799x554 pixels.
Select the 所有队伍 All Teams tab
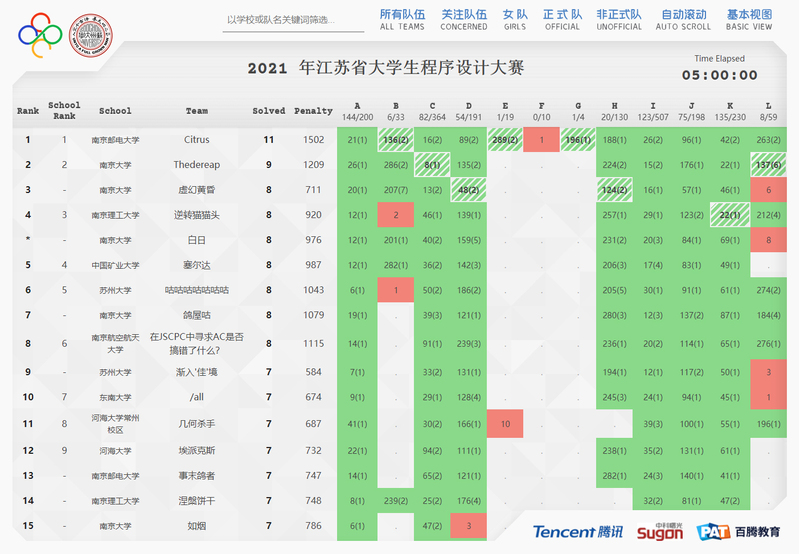402,20
